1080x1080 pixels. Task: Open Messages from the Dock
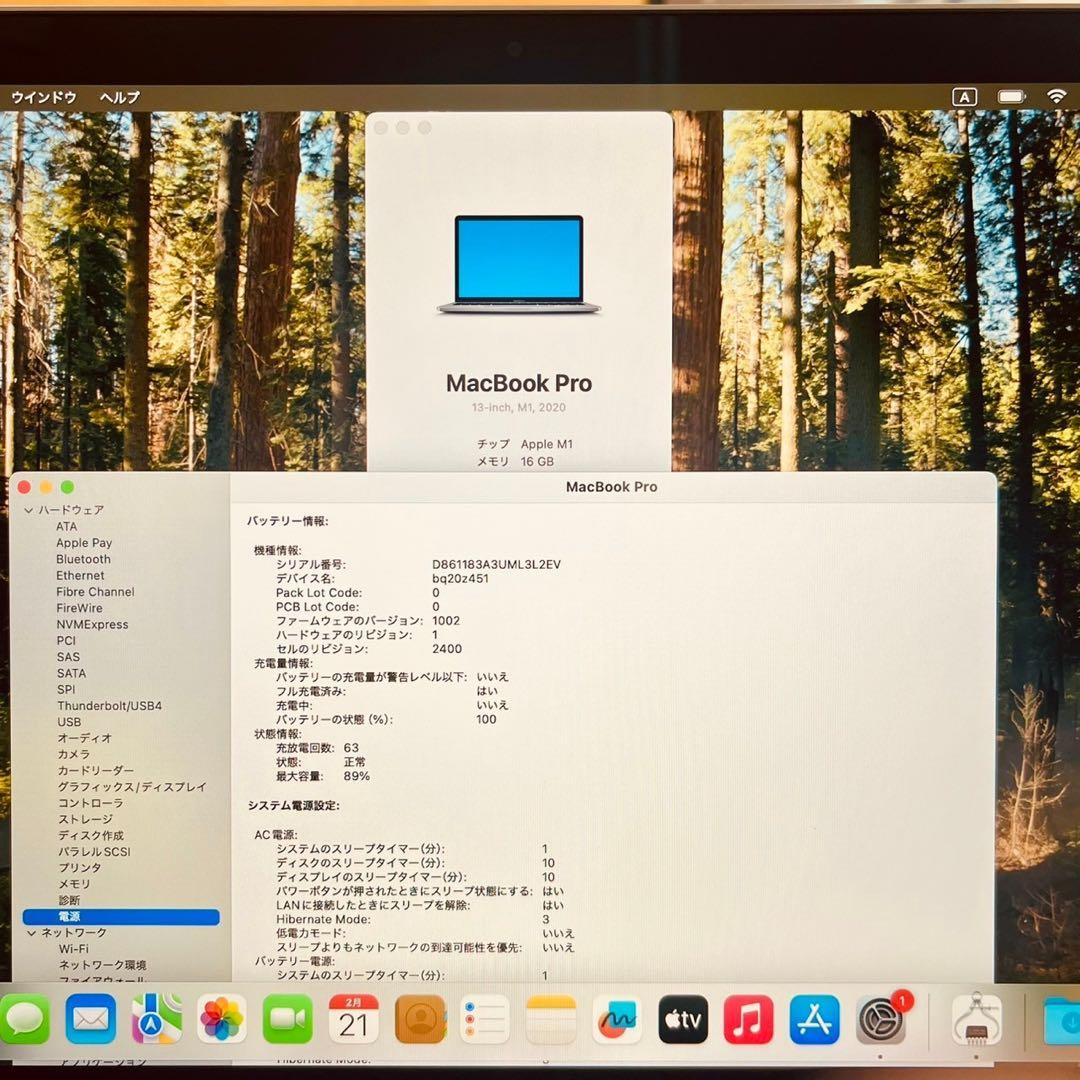tap(25, 1020)
